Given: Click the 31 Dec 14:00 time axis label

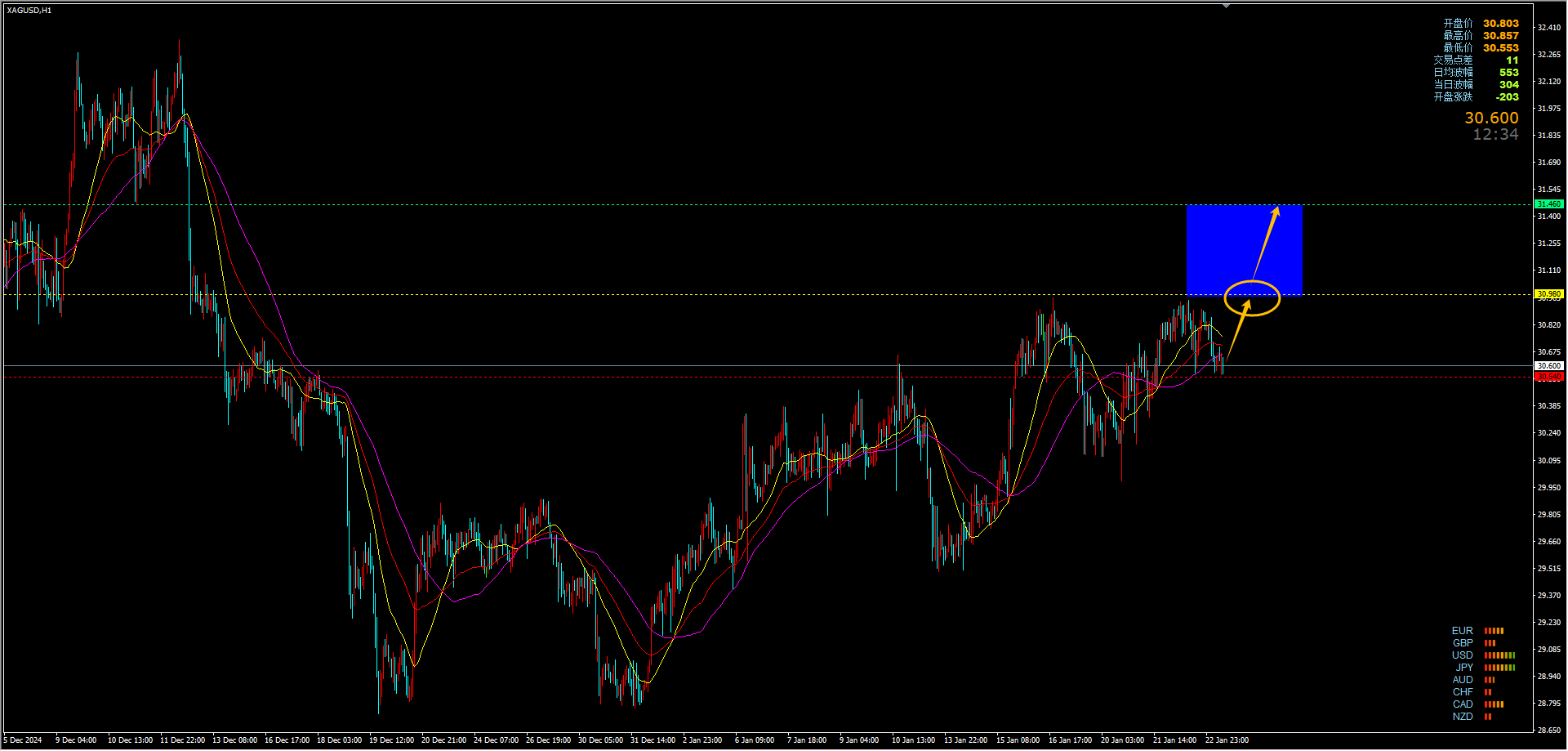Looking at the screenshot, I should click(653, 740).
